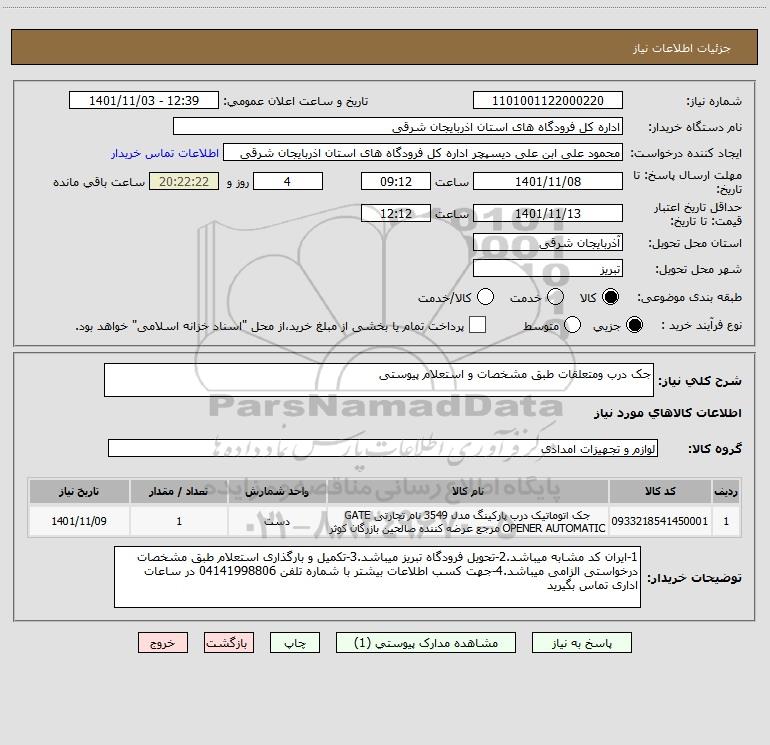This screenshot has width=770, height=745.
Task: Open مشاهده مدارک پیوستی (1) button
Action: click(426, 643)
